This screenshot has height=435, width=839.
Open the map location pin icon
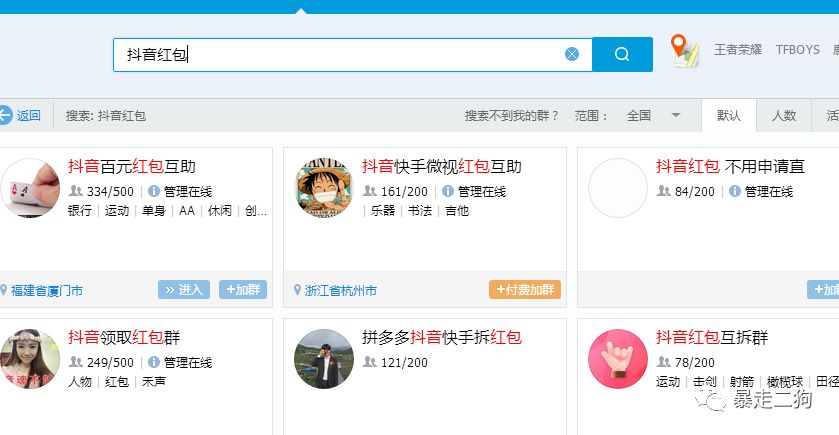[684, 51]
